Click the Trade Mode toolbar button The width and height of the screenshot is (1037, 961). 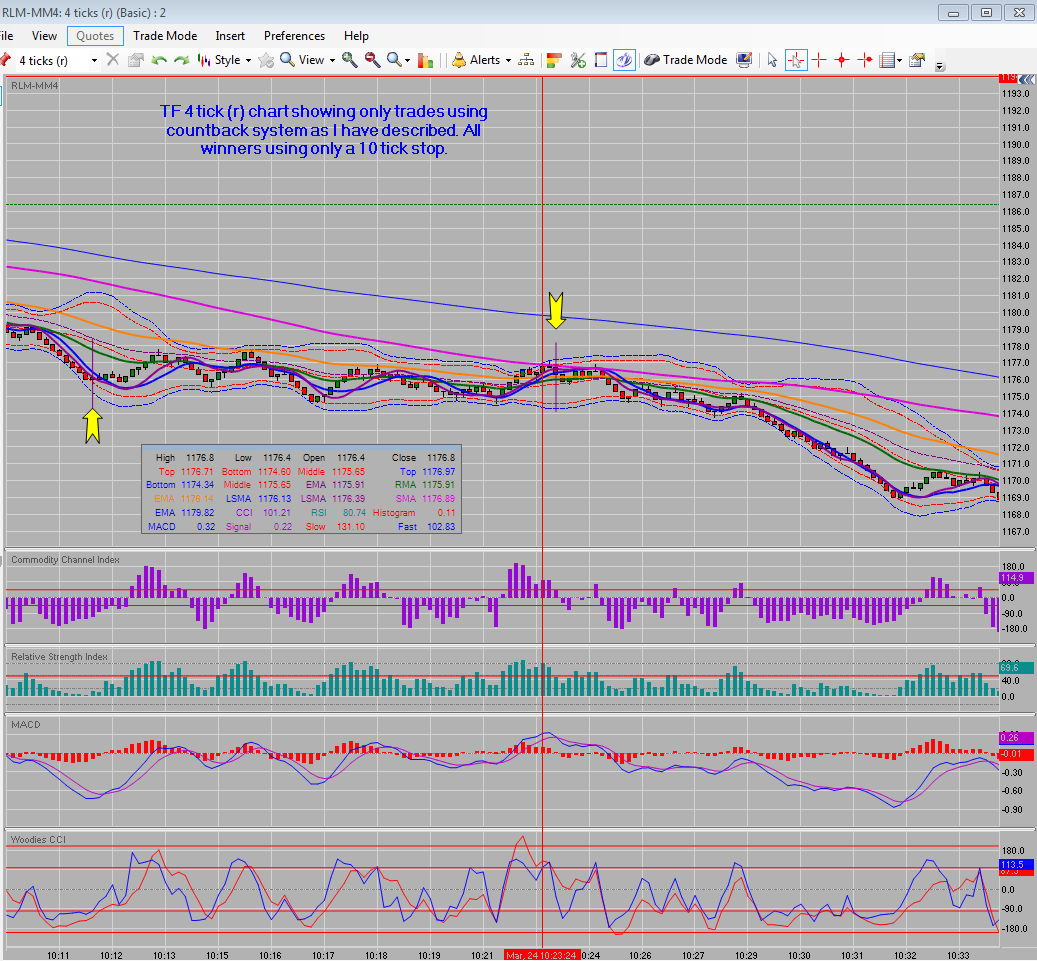pos(686,60)
